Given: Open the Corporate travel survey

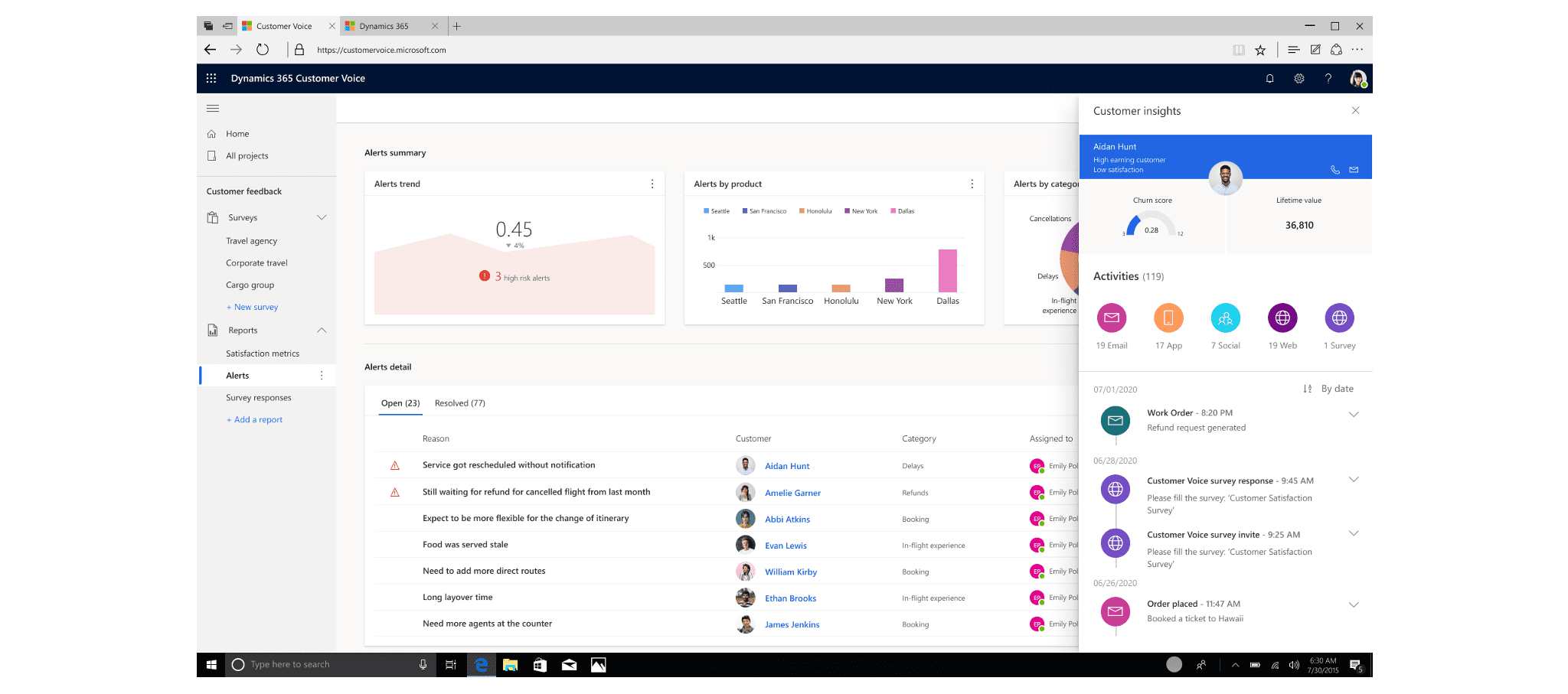Looking at the screenshot, I should coord(256,263).
